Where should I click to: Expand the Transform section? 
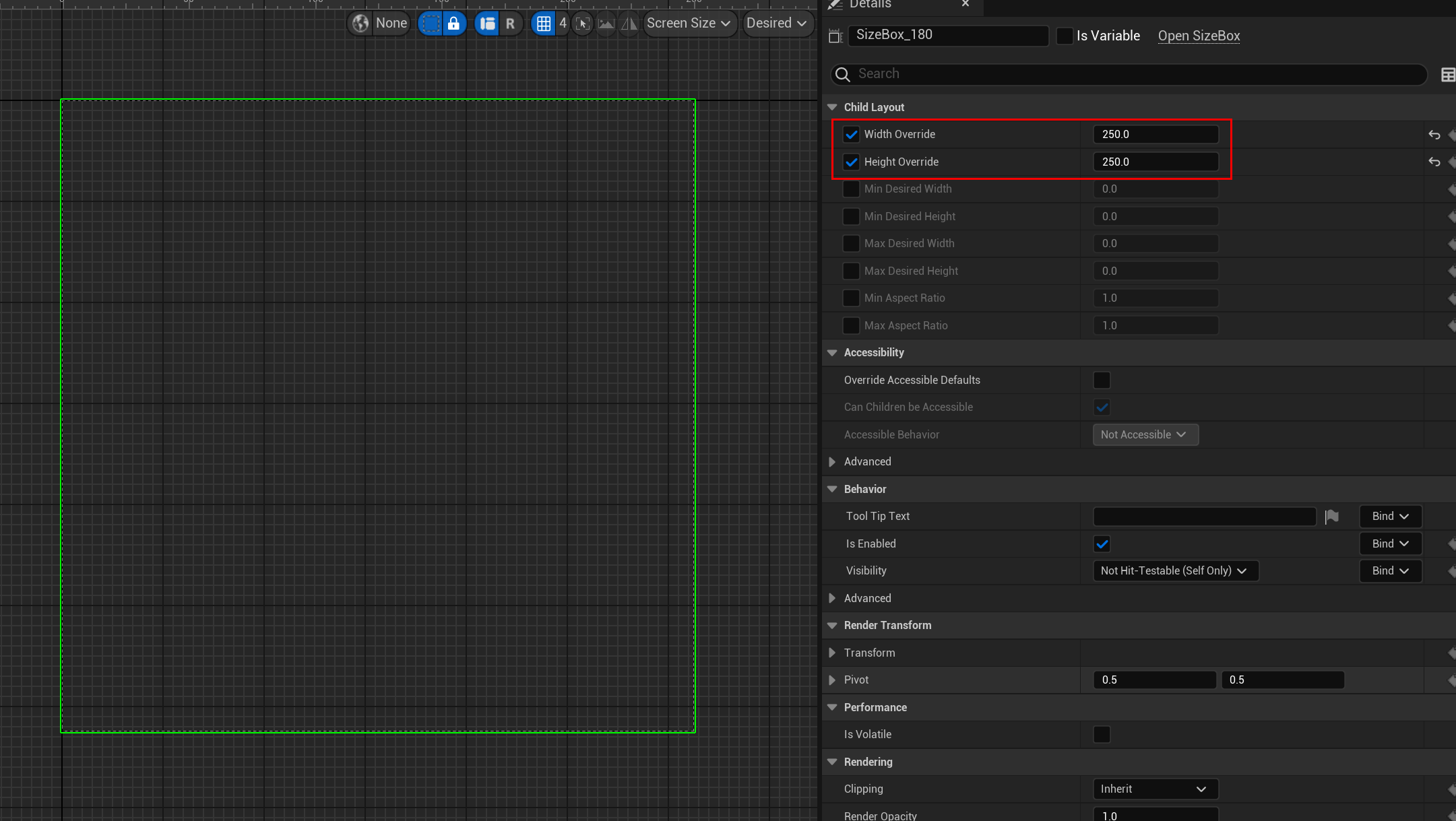[x=832, y=653]
